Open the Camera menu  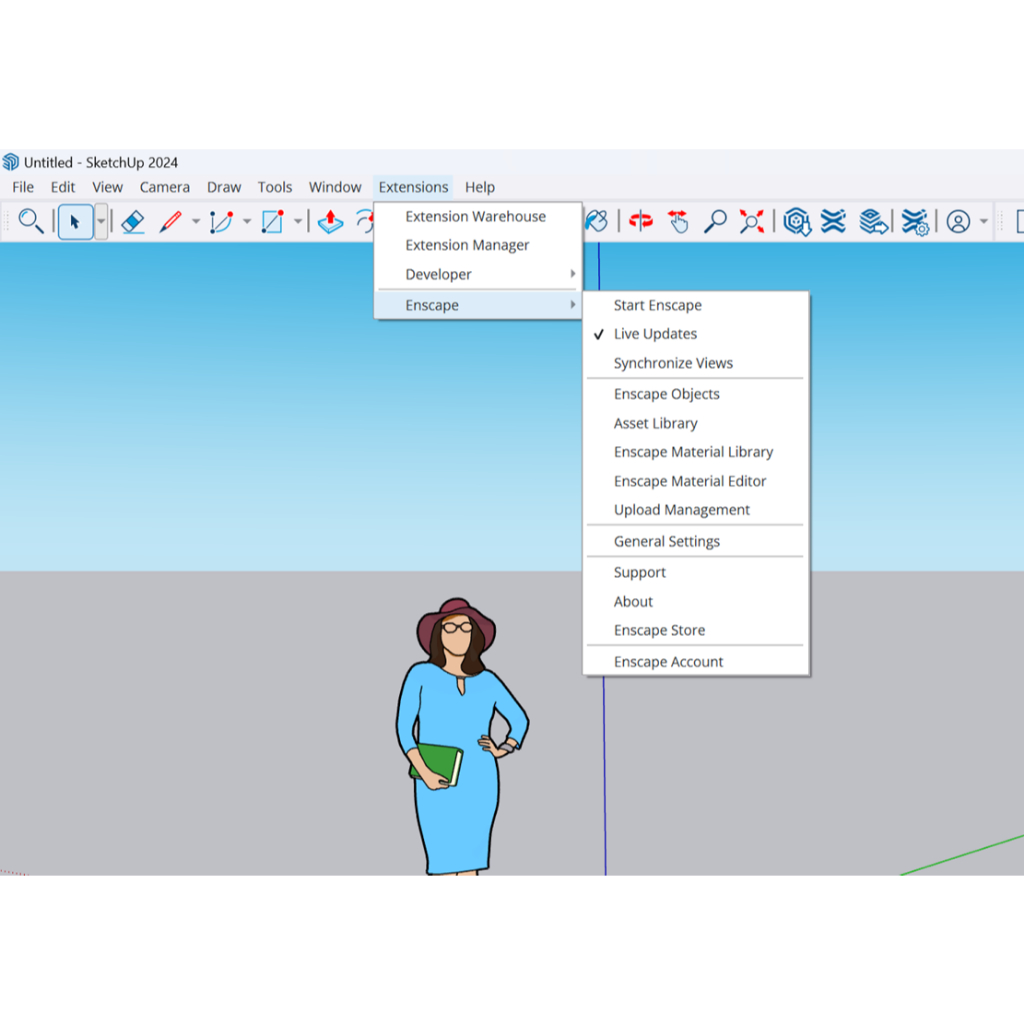click(x=164, y=187)
